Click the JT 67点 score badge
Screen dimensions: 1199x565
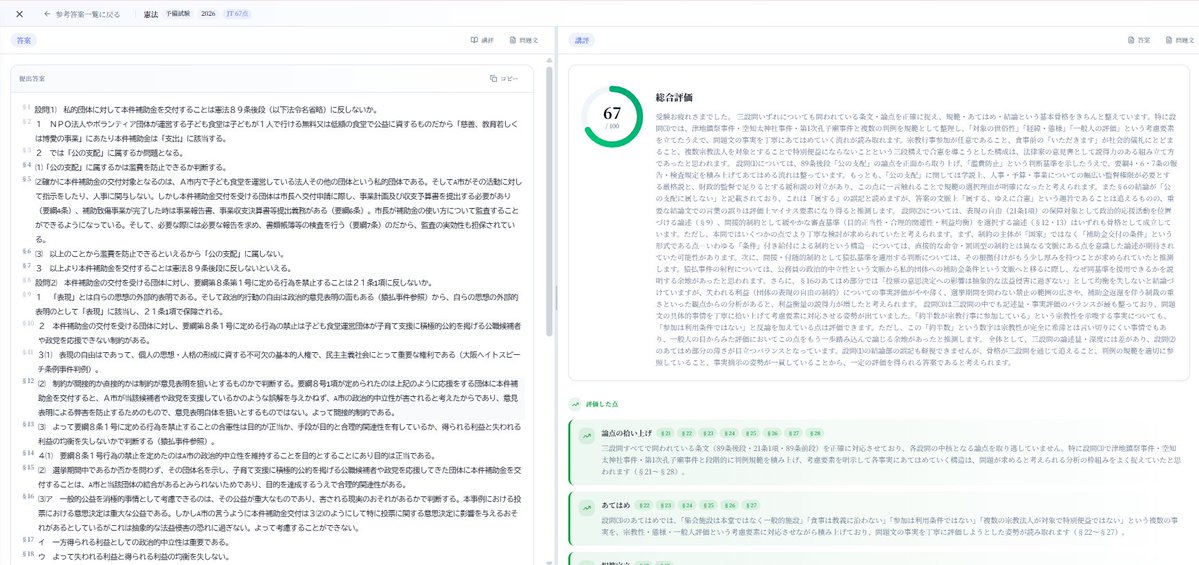point(236,14)
